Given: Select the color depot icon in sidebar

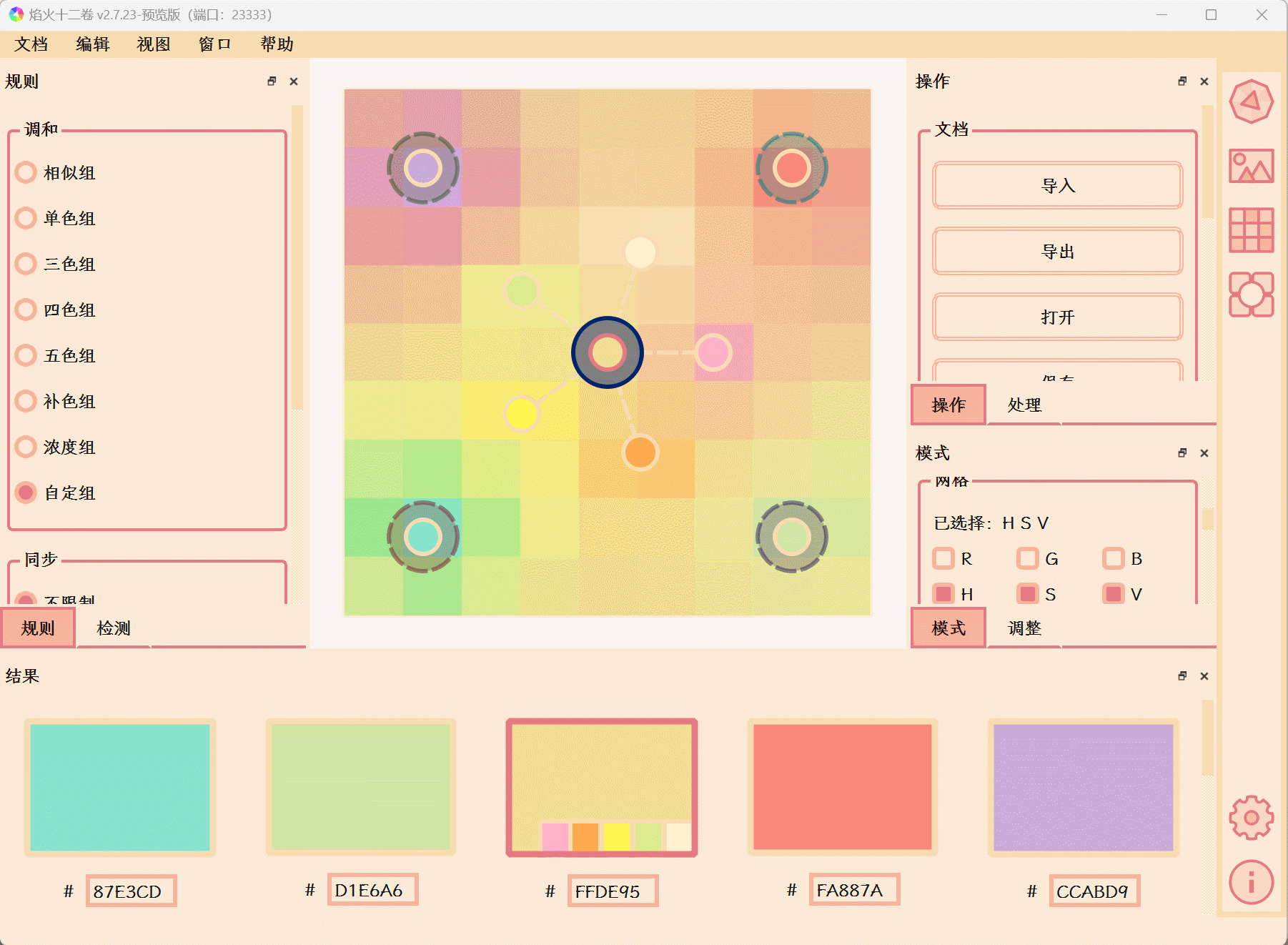Looking at the screenshot, I should [1251, 294].
